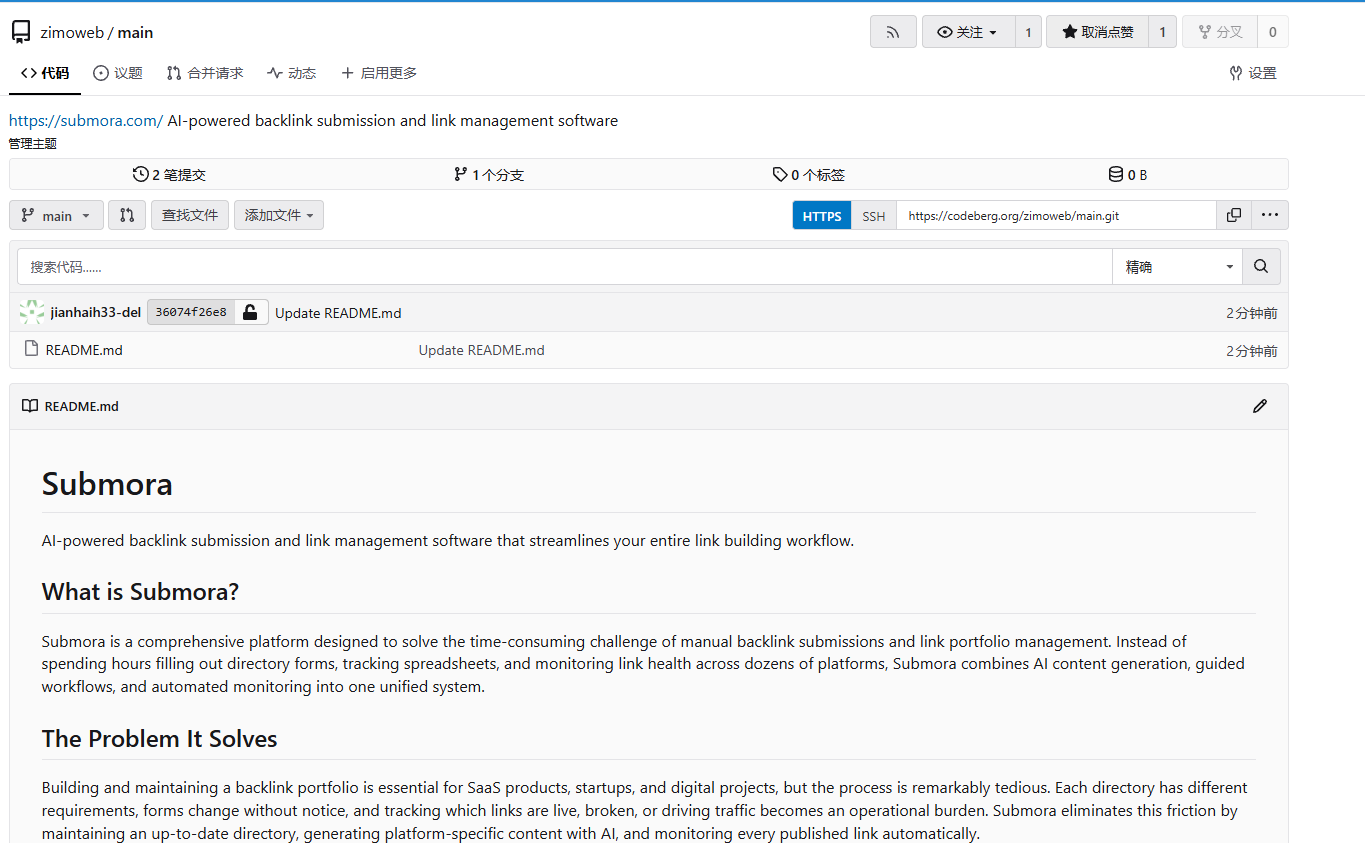The width and height of the screenshot is (1365, 843).
Task: Open 设置 repository settings
Action: [1253, 73]
